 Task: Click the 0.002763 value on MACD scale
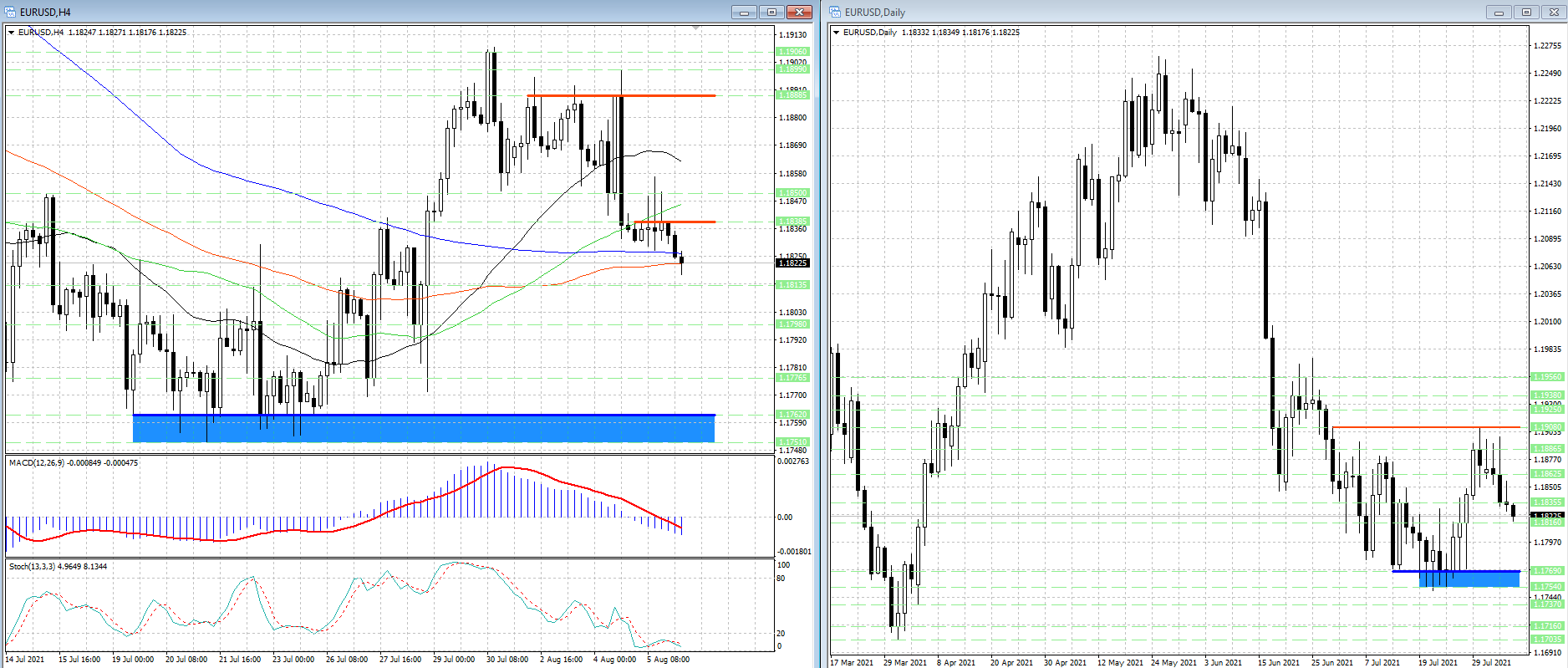793,461
